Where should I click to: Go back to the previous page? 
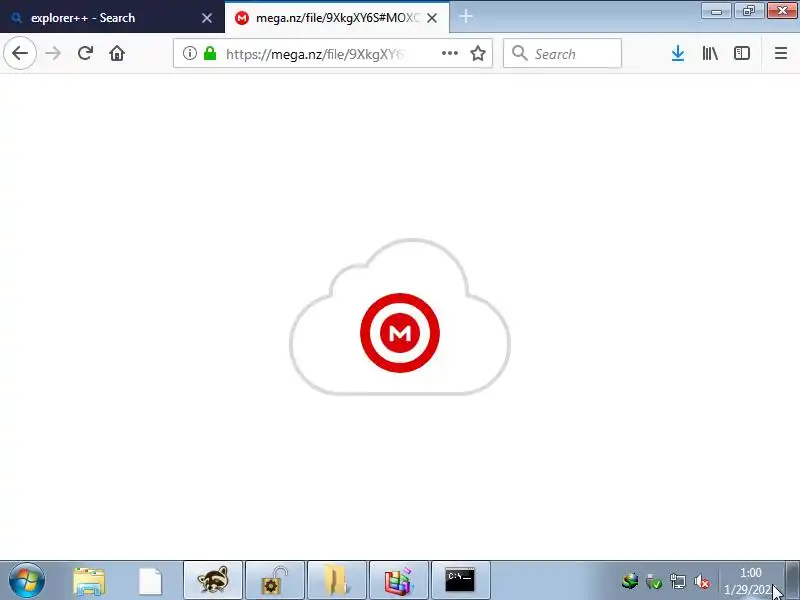click(20, 53)
